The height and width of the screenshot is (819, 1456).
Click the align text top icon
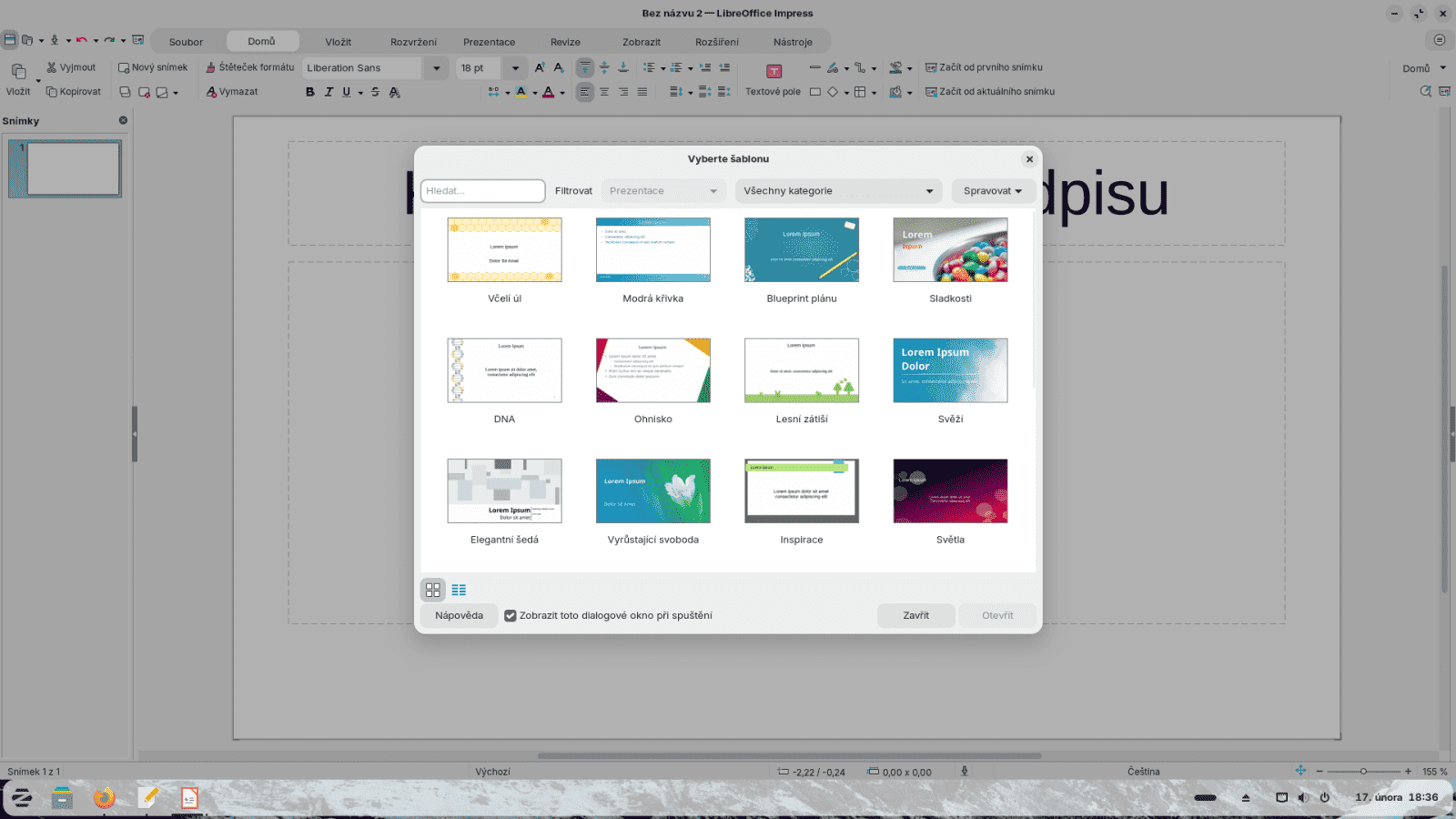[585, 67]
